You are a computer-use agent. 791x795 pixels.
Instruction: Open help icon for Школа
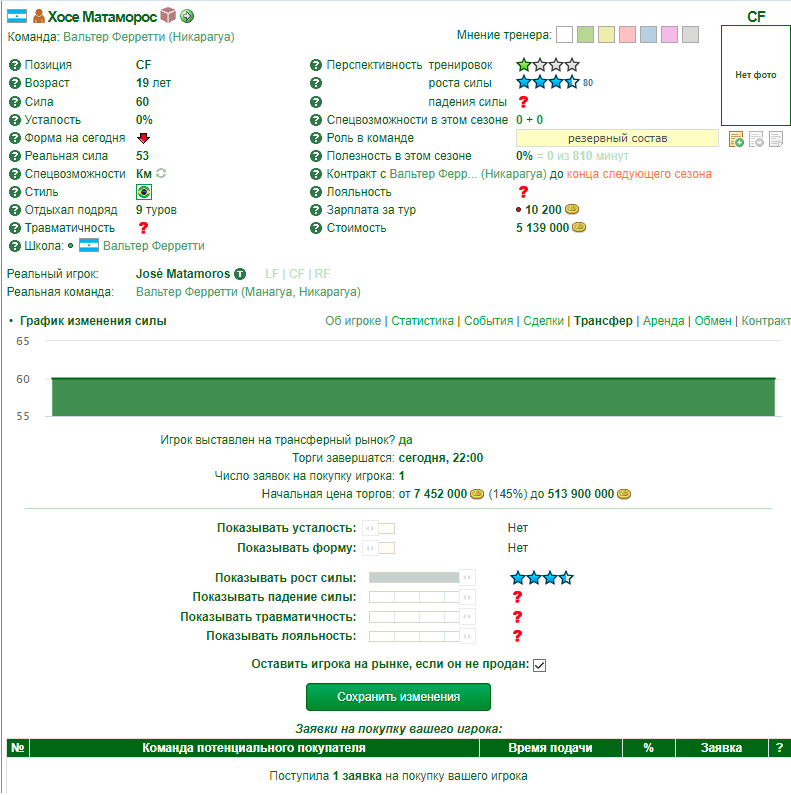pyautogui.click(x=15, y=246)
